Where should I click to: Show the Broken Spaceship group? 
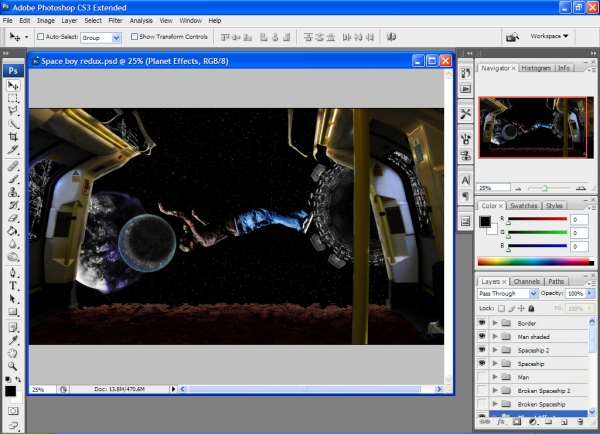point(482,404)
